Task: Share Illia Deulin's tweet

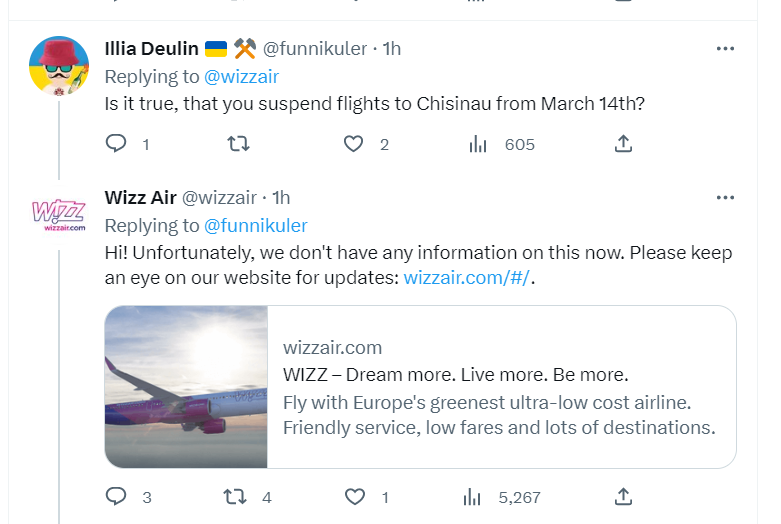Action: click(x=622, y=144)
